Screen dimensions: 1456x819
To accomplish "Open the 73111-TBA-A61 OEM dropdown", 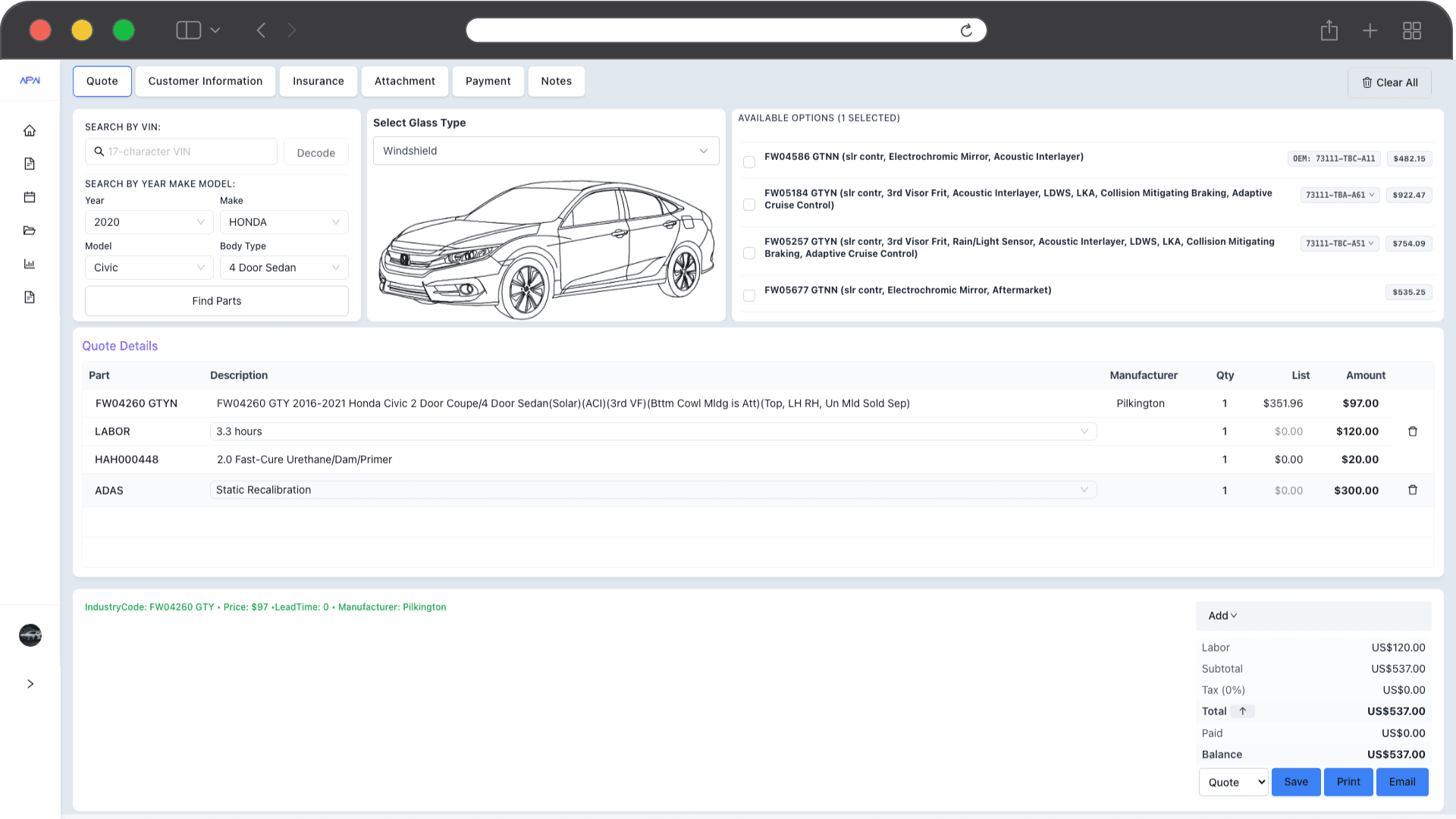I will click(x=1340, y=195).
